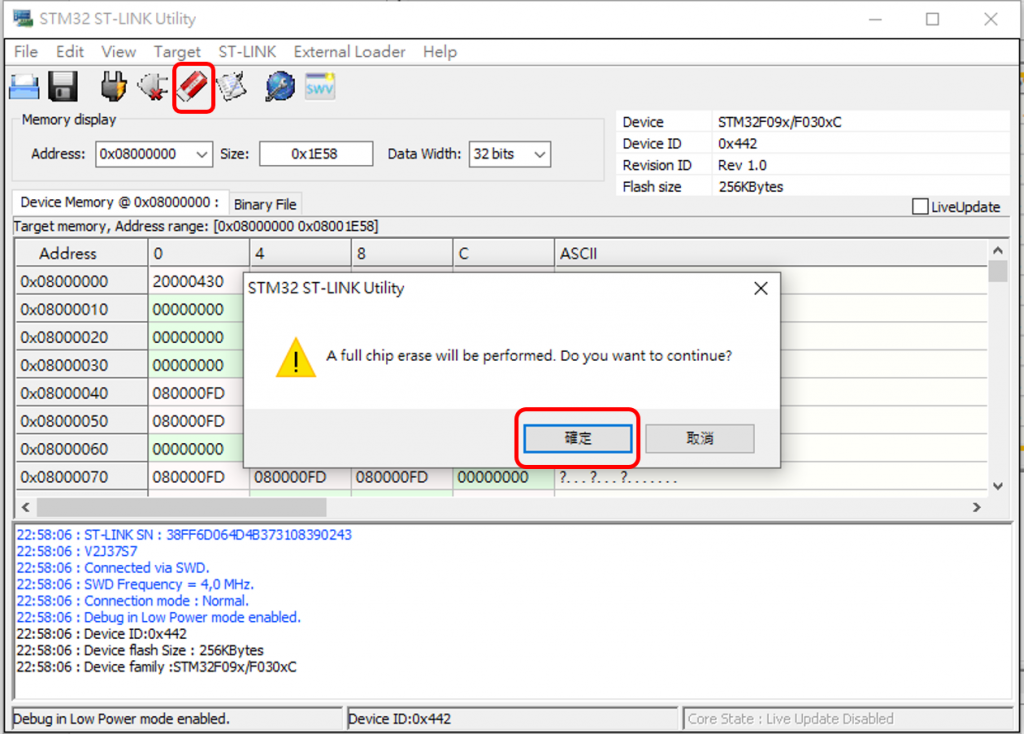Image resolution: width=1024 pixels, height=734 pixels.
Task: Click the memory table vertical scrollbar thumb
Action: pos(997,271)
